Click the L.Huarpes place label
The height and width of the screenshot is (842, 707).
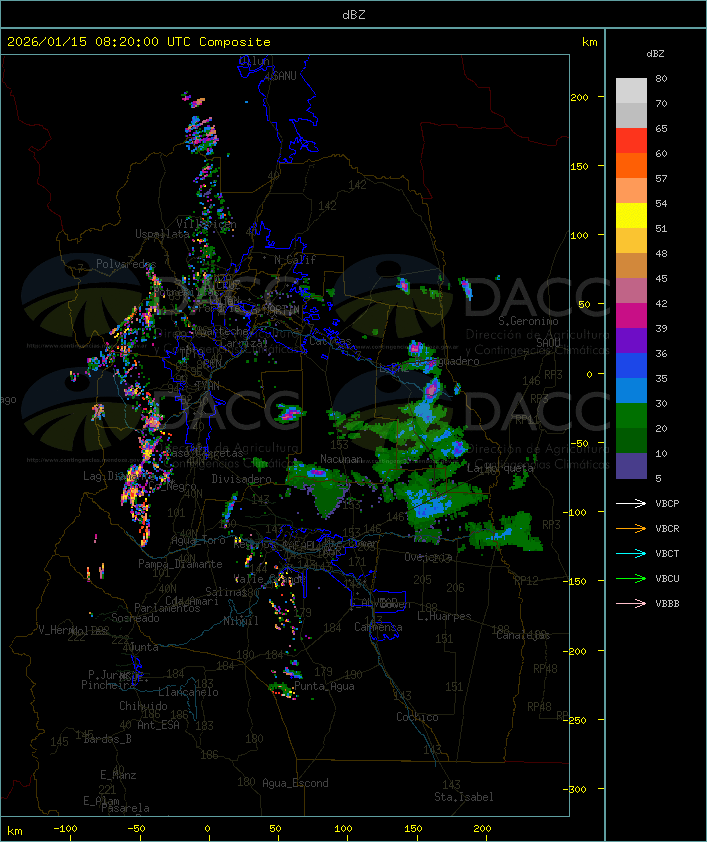click(x=444, y=616)
